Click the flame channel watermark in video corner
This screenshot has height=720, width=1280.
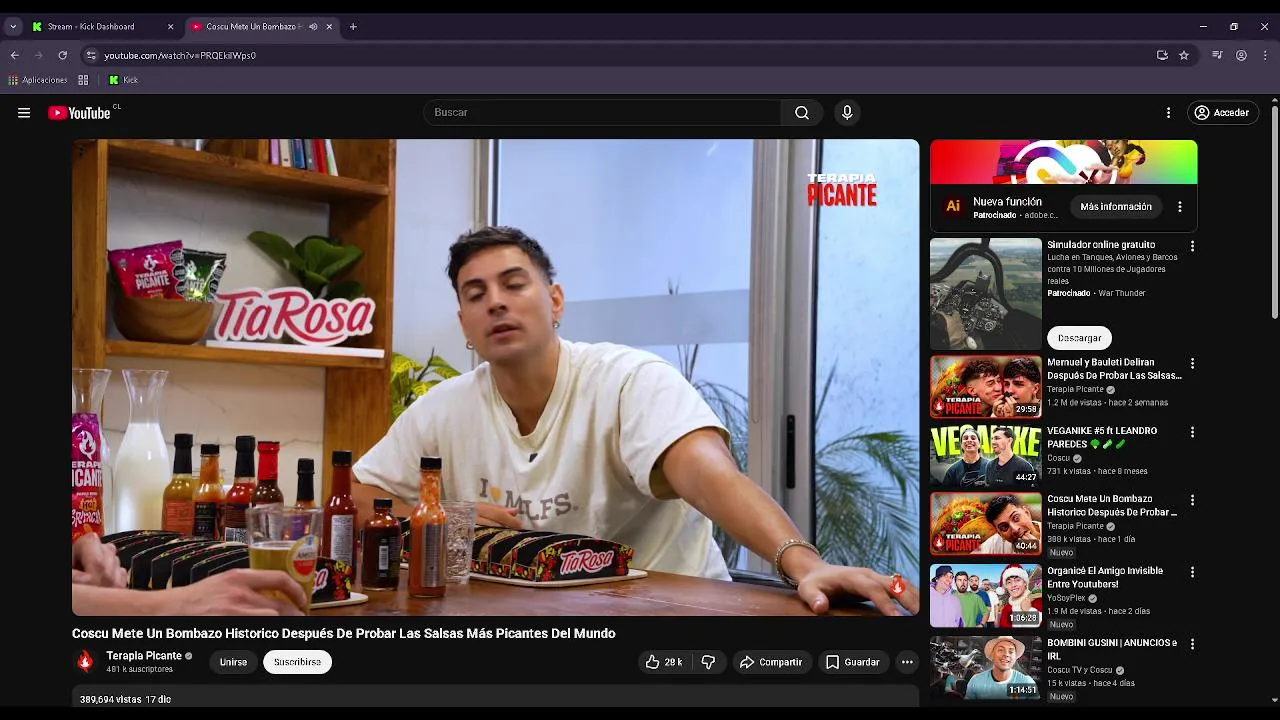pyautogui.click(x=897, y=586)
